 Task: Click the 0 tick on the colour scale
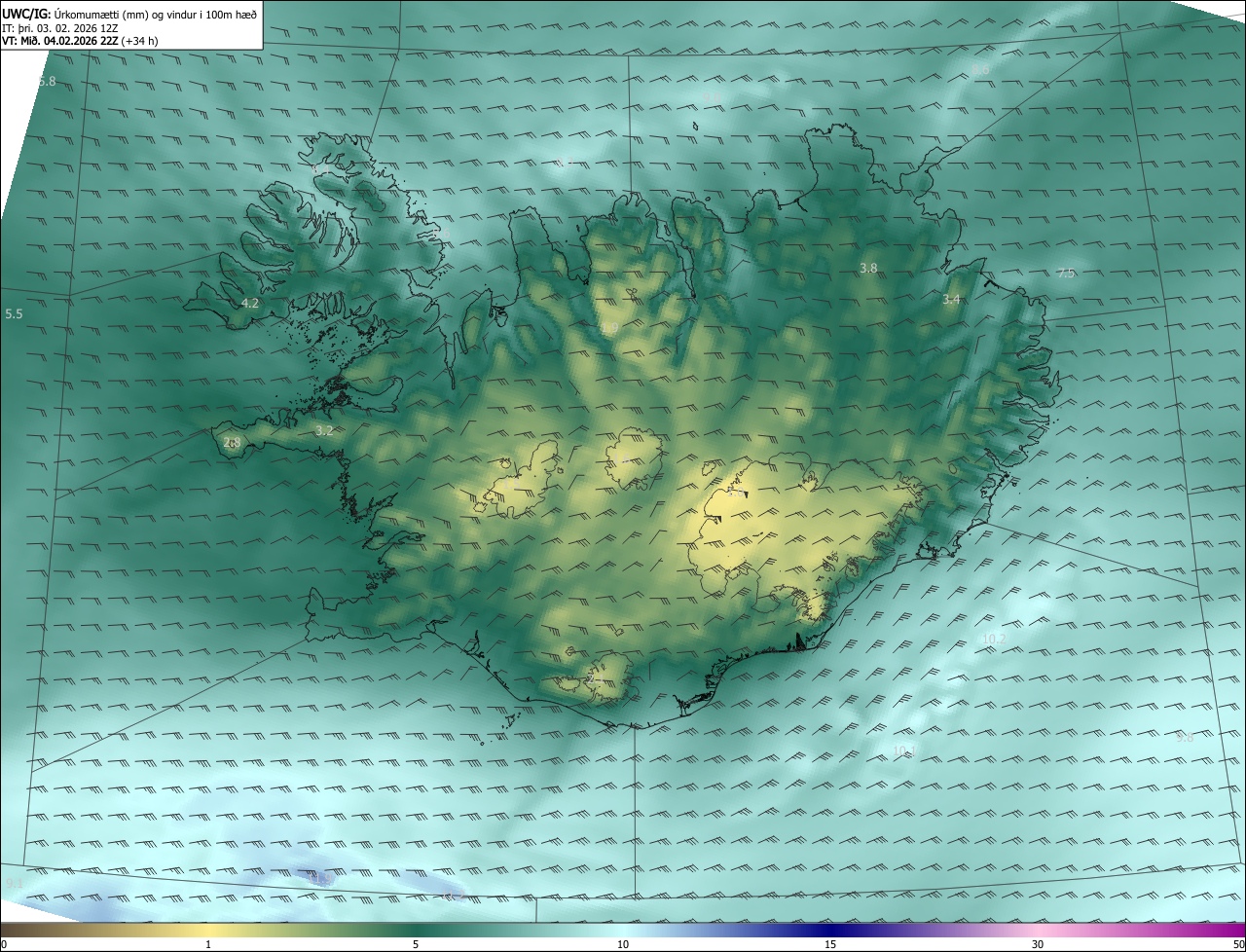click(x=4, y=944)
